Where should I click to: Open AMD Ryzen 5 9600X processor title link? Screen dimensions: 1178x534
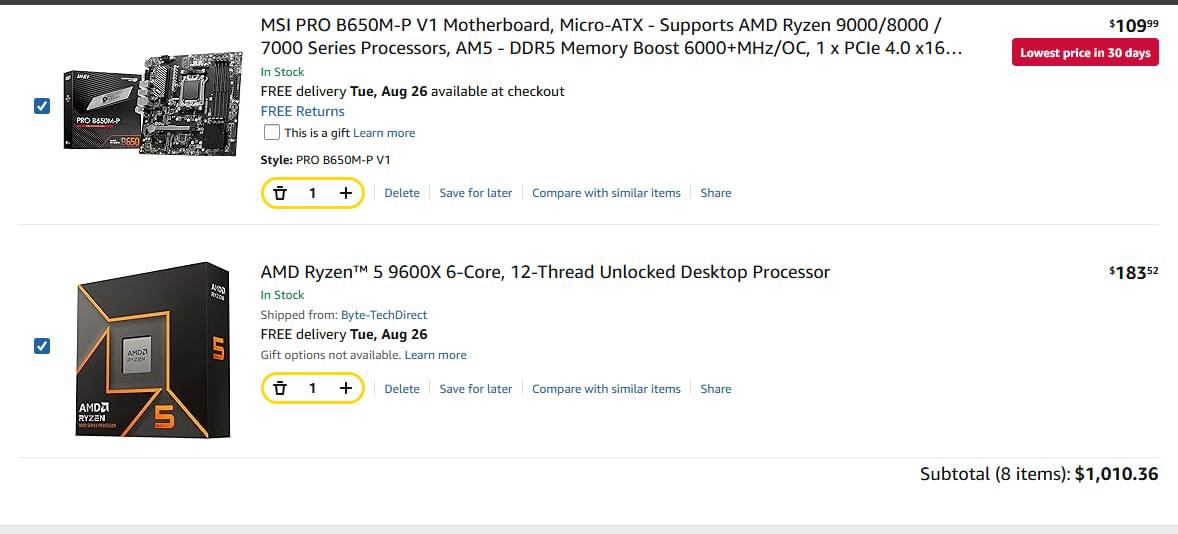coord(545,272)
